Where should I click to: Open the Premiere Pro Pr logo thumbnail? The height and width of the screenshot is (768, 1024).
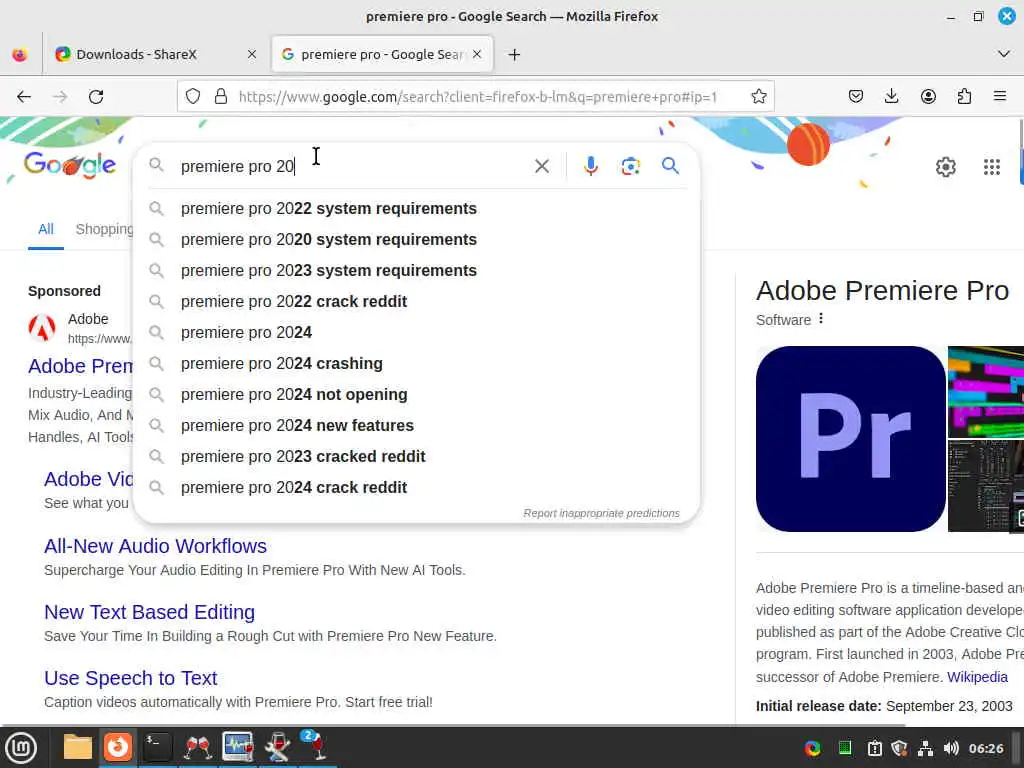(x=850, y=439)
